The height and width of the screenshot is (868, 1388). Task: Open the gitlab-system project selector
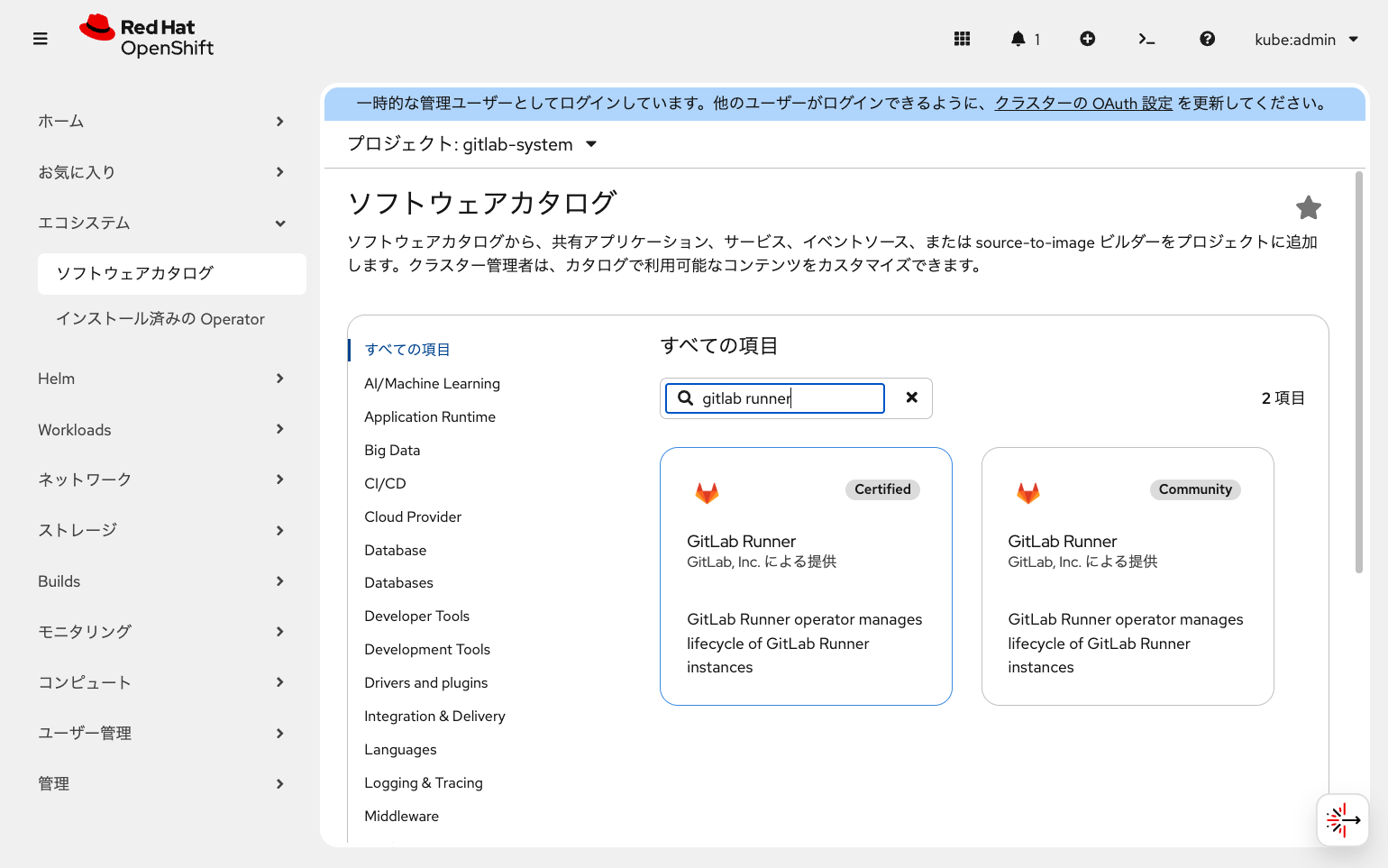[472, 143]
